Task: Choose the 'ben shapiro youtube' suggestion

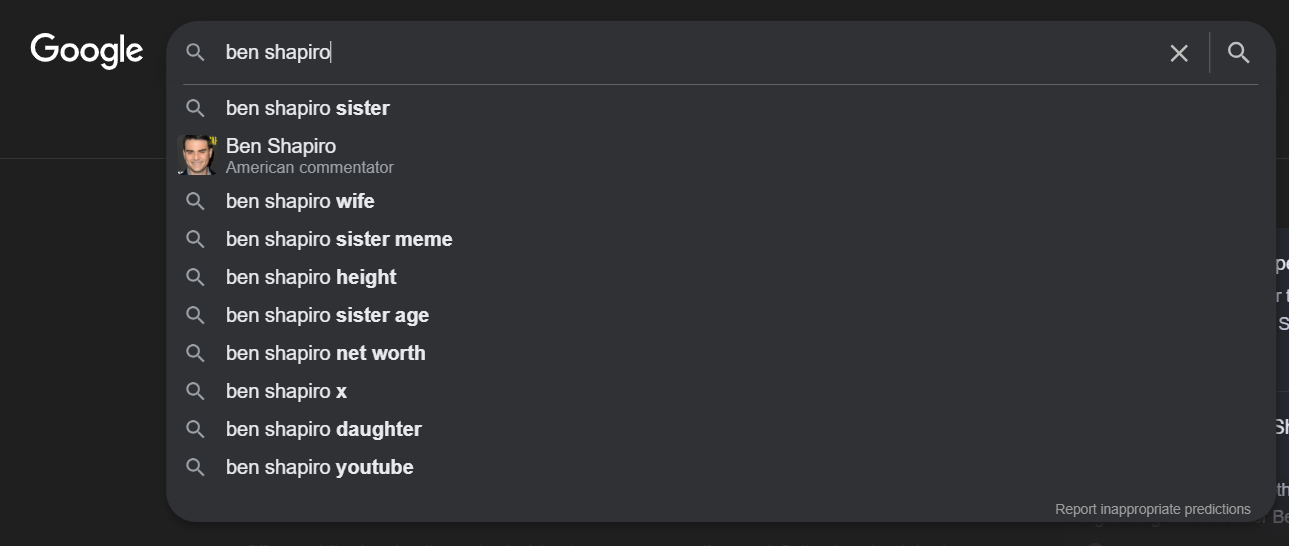Action: coord(319,467)
